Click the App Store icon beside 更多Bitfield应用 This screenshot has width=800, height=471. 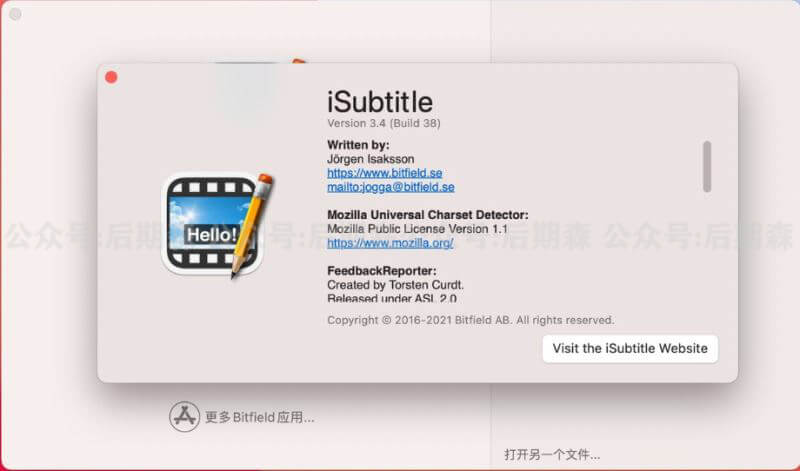coord(184,416)
